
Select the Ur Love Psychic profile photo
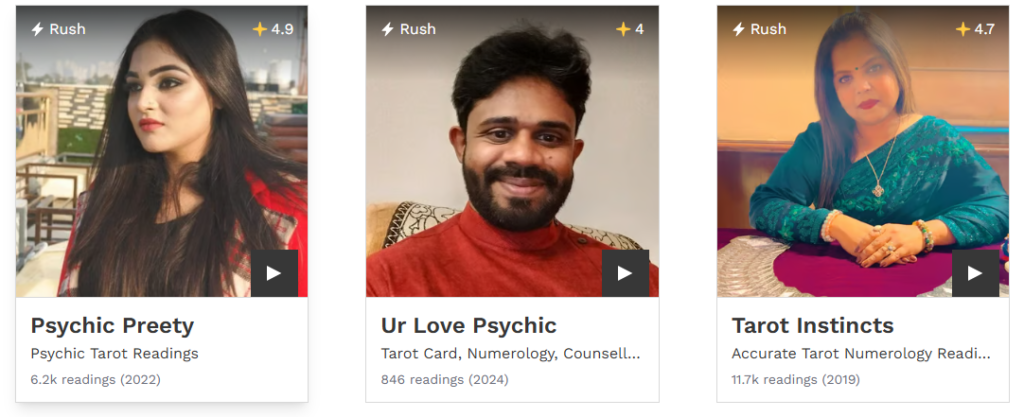(512, 151)
